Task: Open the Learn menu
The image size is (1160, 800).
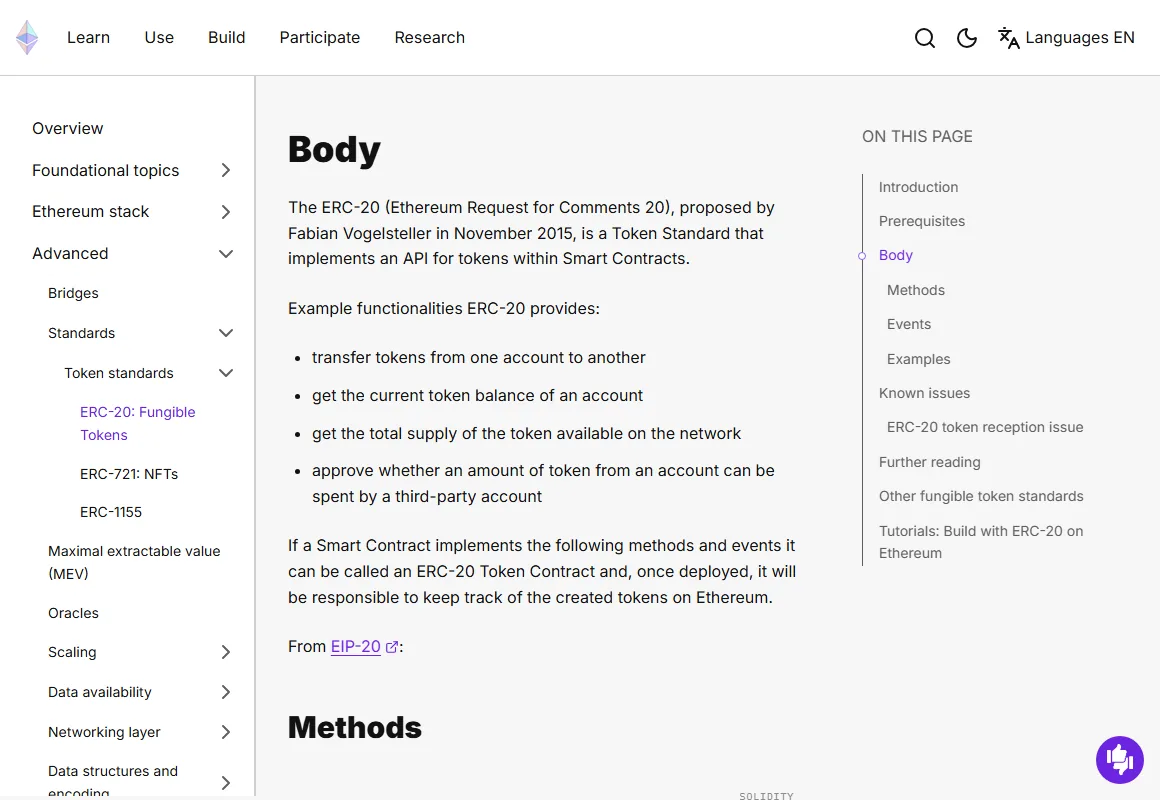Action: 89,38
